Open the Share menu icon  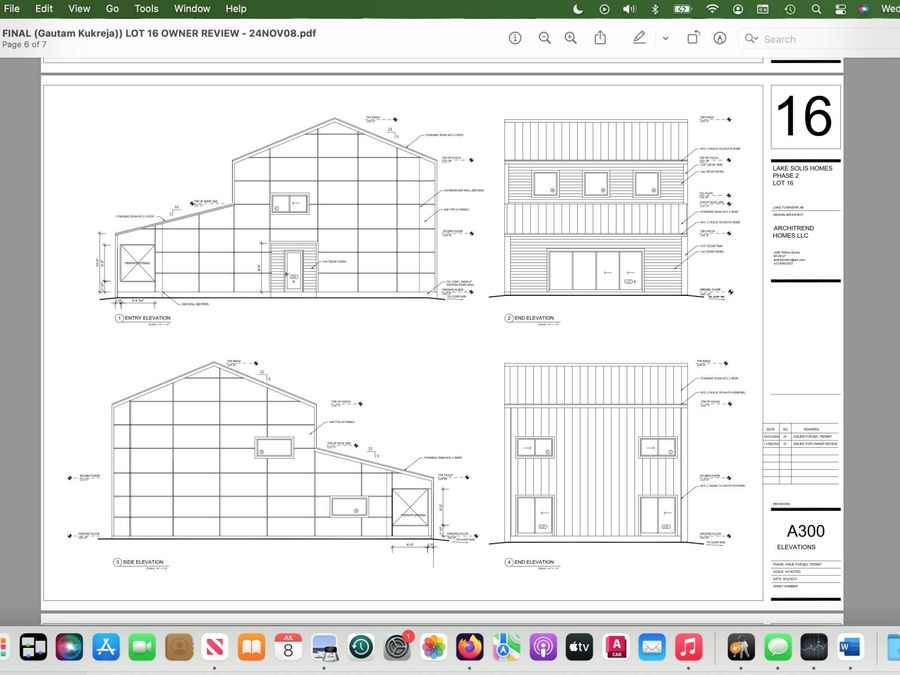click(x=600, y=38)
